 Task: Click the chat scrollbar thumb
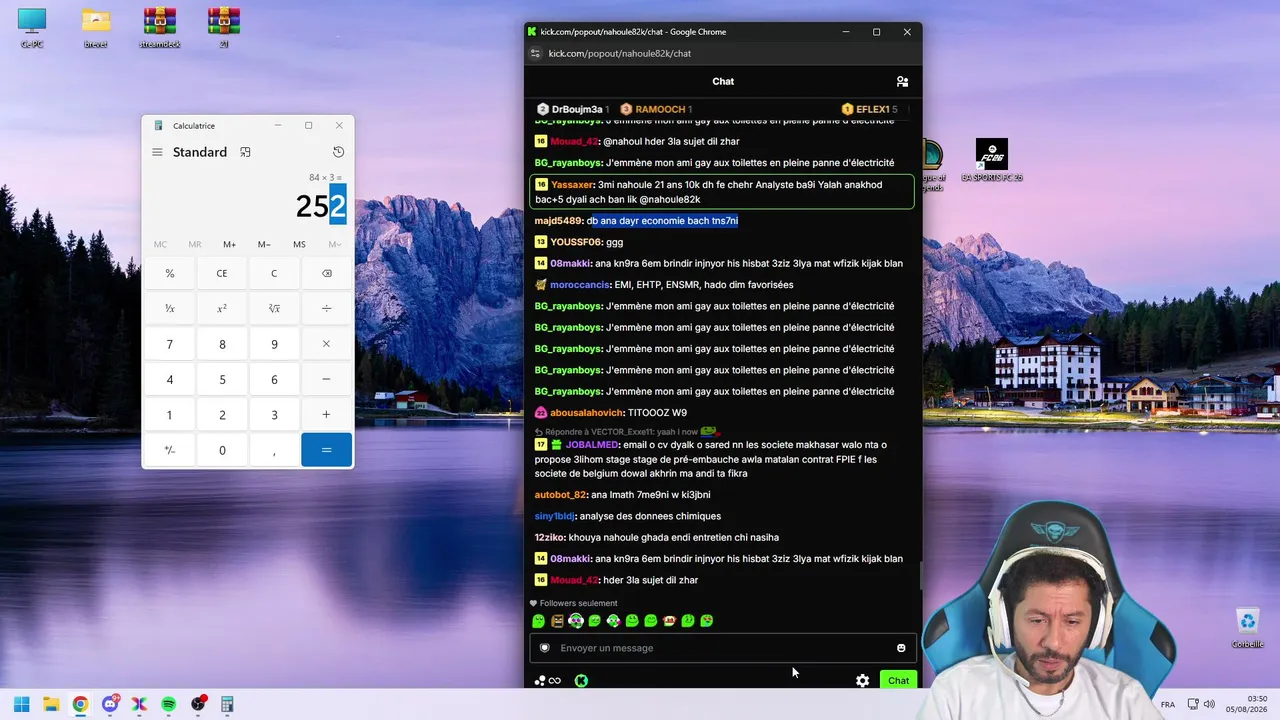point(920,576)
